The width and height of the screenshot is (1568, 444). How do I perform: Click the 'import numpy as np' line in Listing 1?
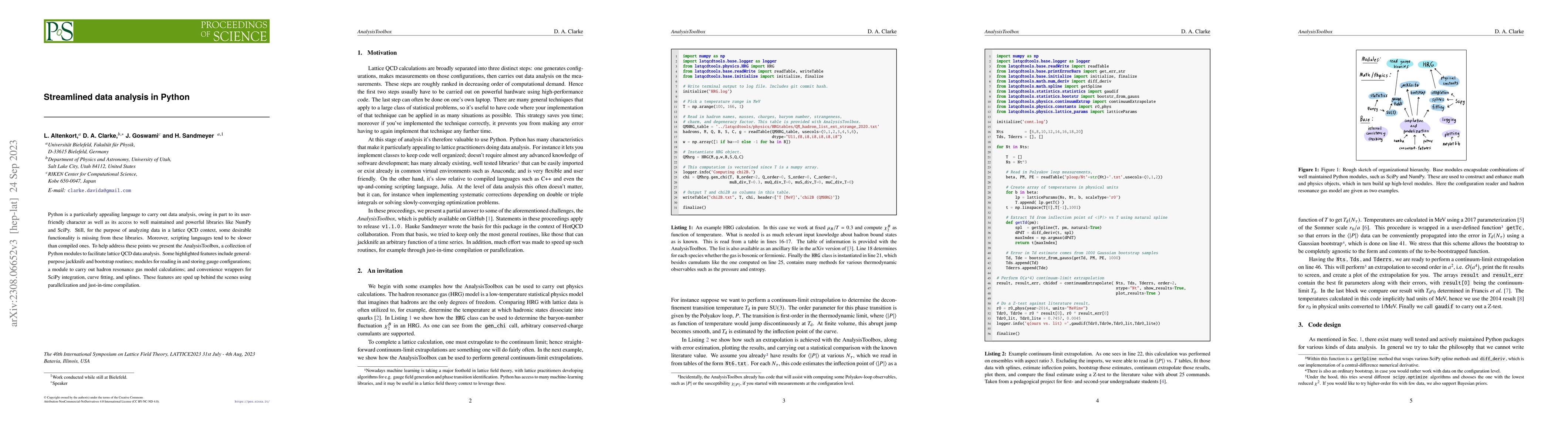coord(704,56)
